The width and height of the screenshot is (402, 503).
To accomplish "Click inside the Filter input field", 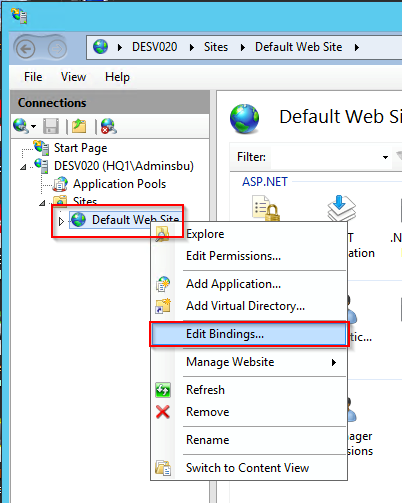I will pos(325,157).
